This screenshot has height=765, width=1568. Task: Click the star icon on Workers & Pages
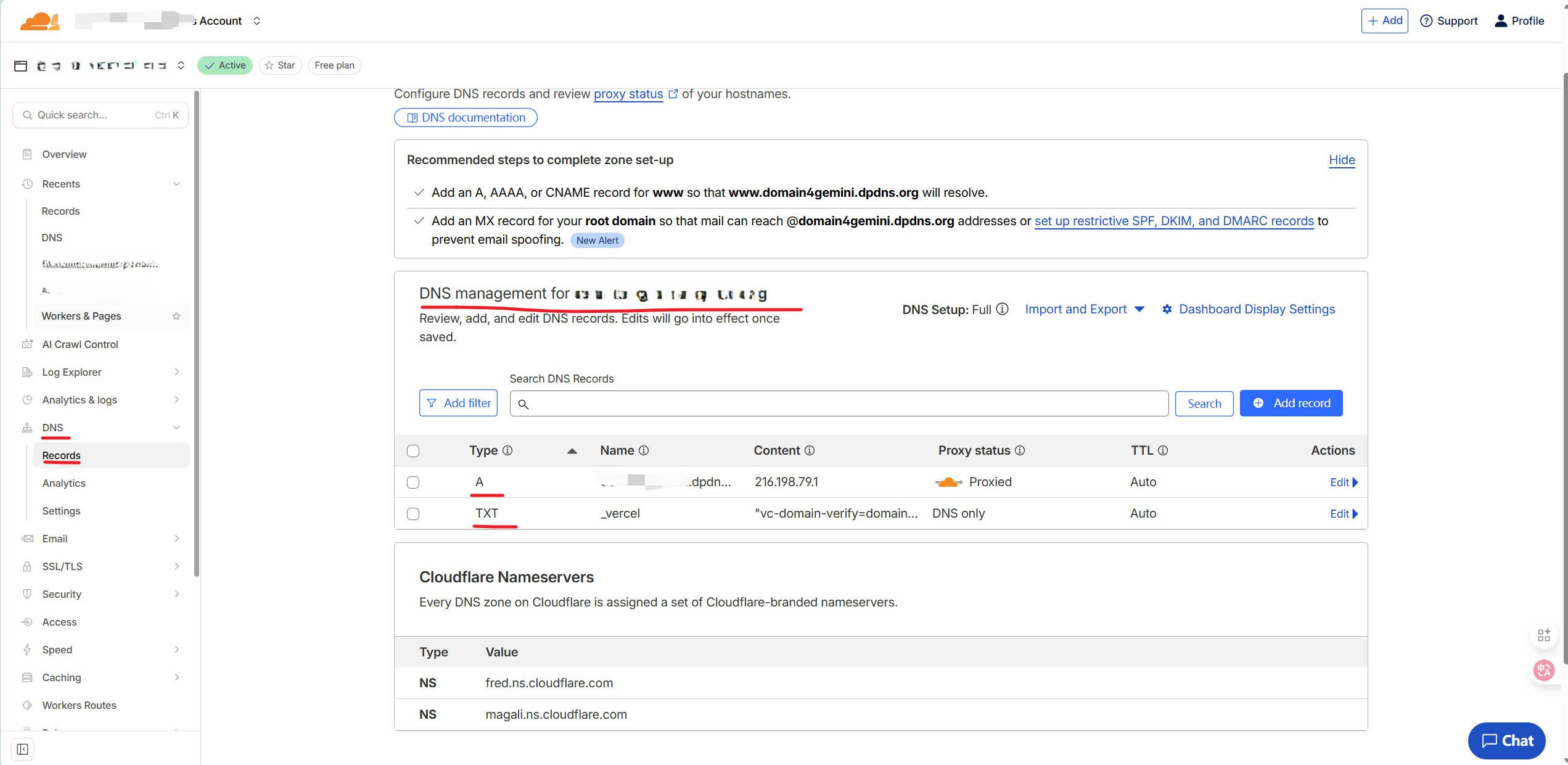point(176,316)
